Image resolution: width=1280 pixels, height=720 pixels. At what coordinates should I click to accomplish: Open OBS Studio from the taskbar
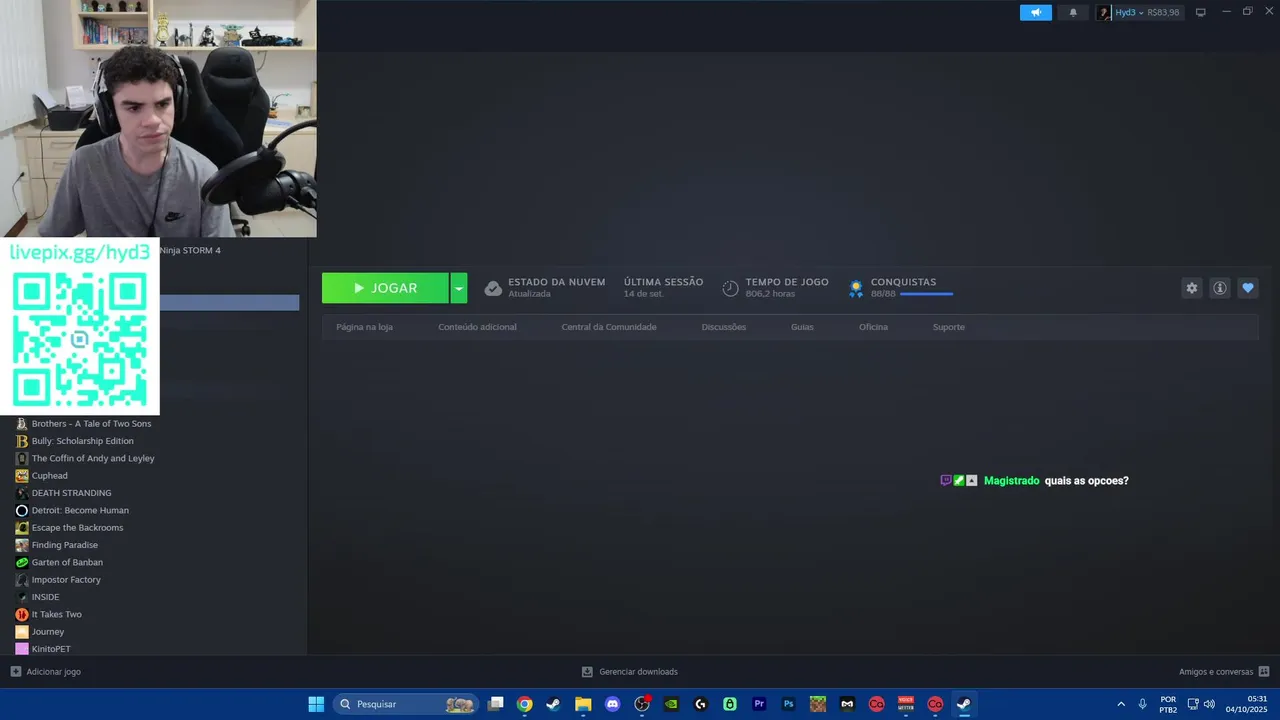(642, 704)
